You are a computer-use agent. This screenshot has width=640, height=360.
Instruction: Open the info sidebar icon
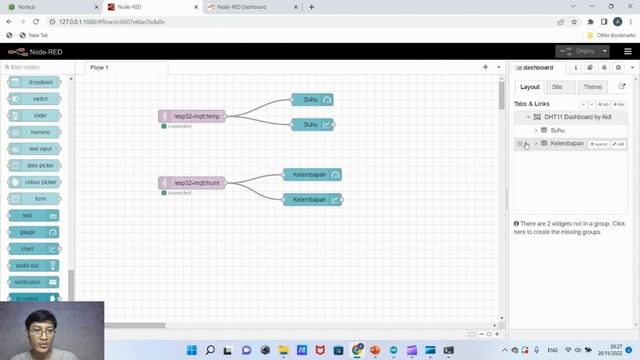coord(576,68)
